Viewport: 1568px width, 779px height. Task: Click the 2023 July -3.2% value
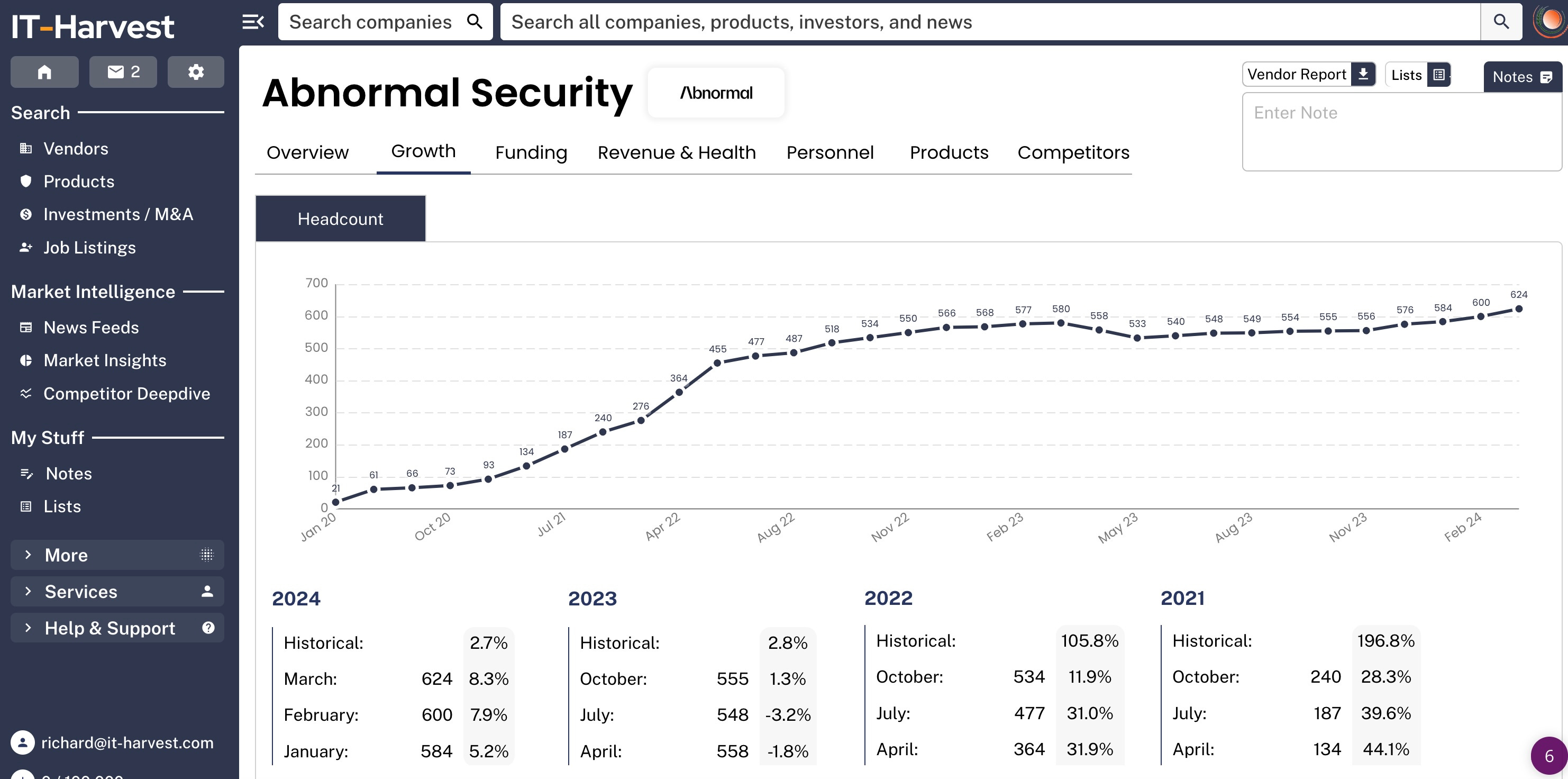(788, 714)
